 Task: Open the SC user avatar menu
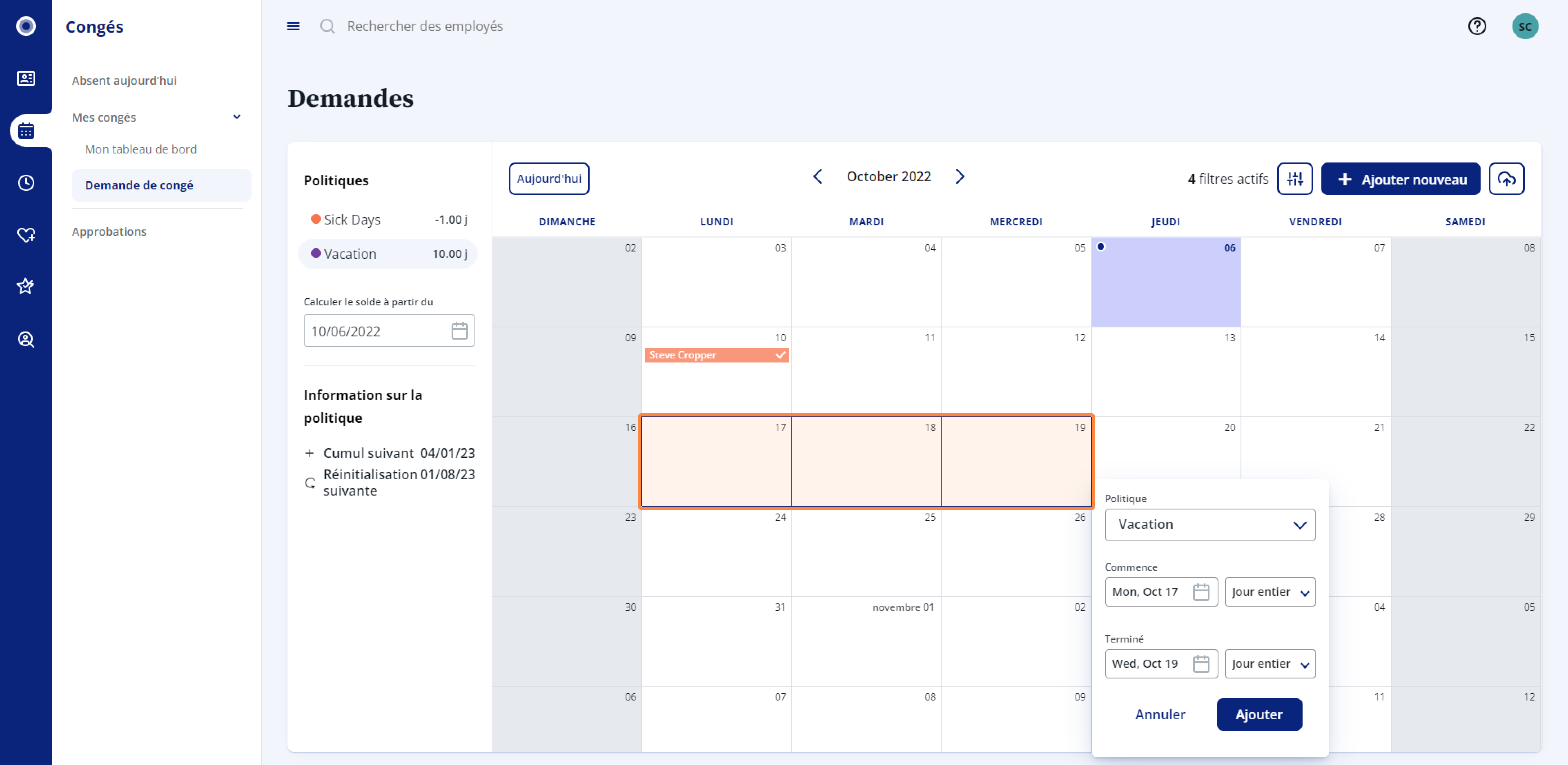pyautogui.click(x=1525, y=26)
